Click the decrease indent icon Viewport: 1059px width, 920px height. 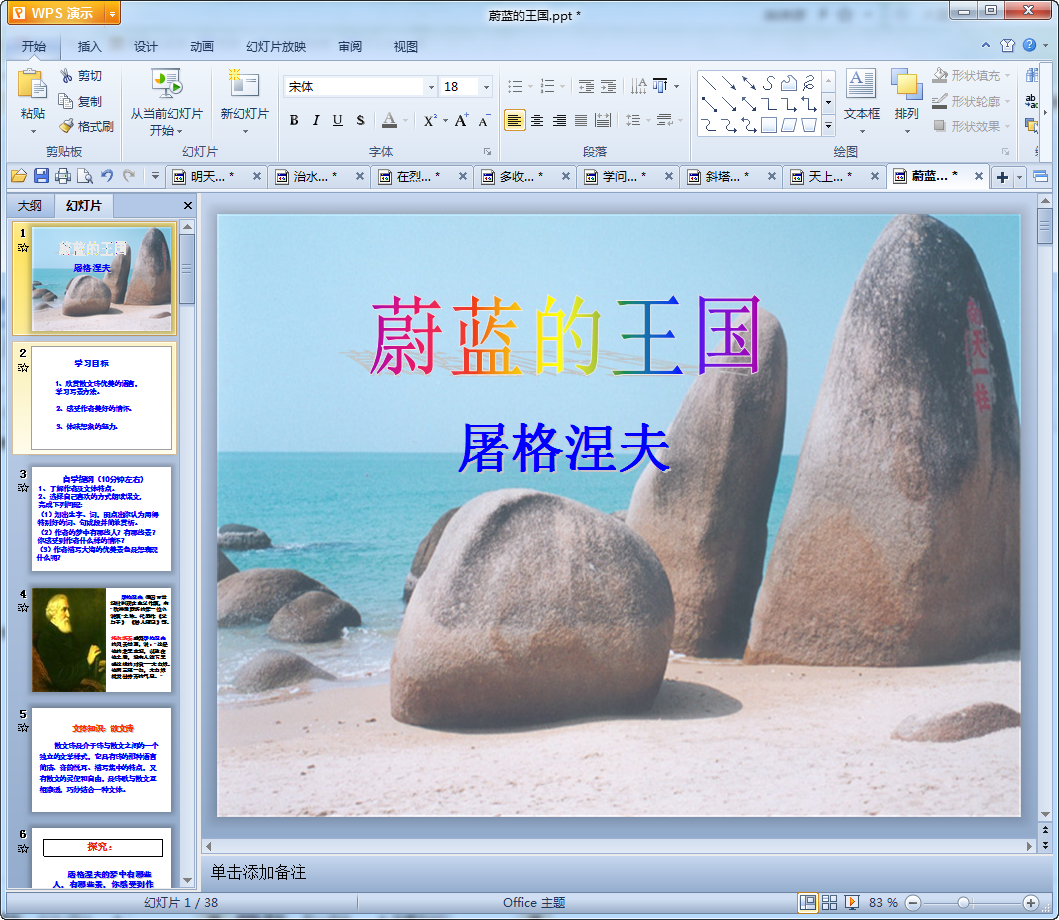[586, 86]
